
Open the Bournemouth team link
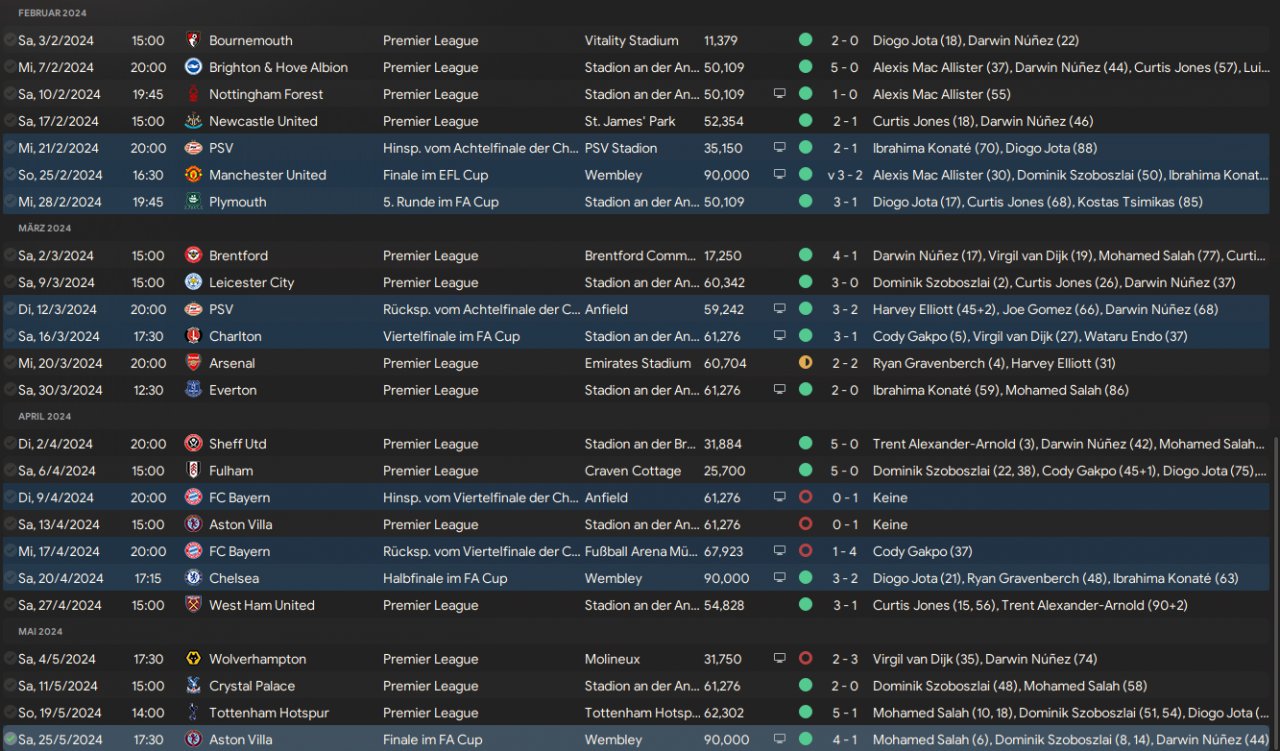251,41
